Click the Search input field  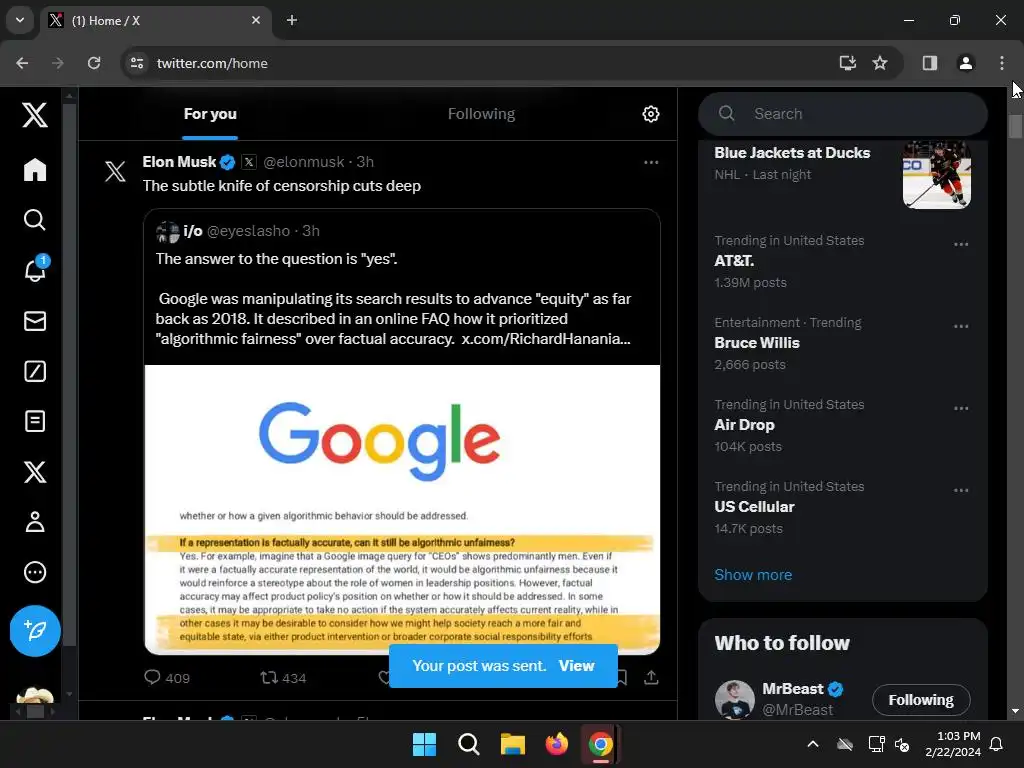[842, 114]
